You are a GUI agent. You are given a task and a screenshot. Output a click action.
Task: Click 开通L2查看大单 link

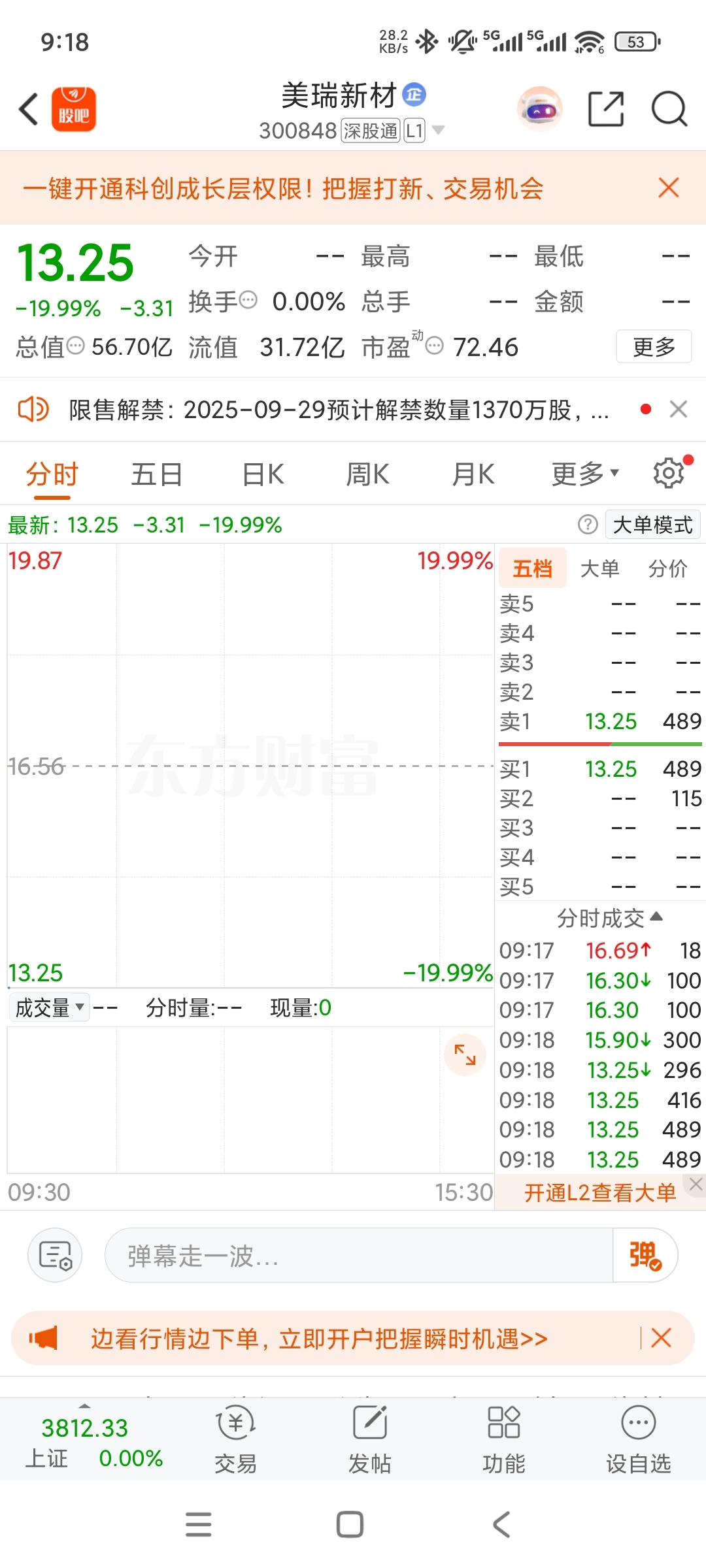(x=599, y=1193)
